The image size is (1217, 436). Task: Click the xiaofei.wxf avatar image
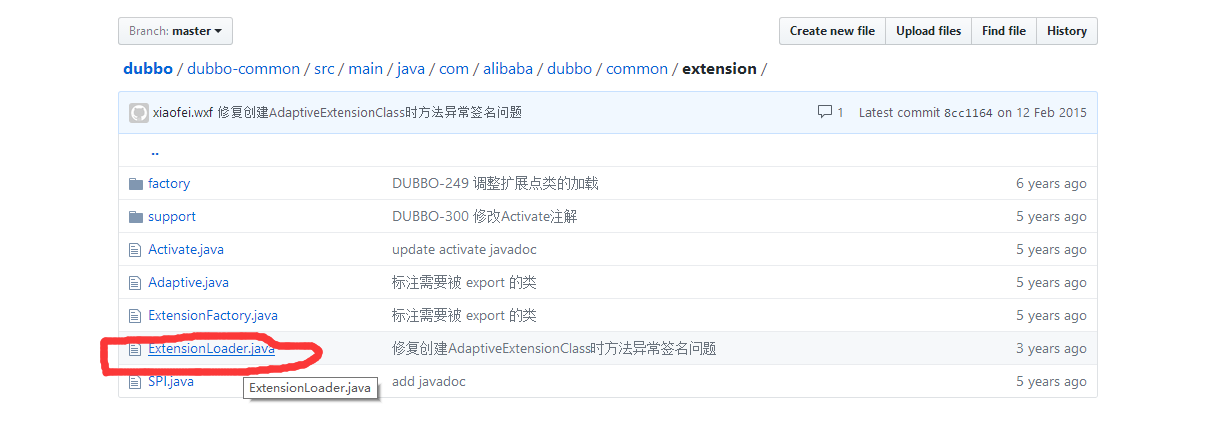pos(139,113)
